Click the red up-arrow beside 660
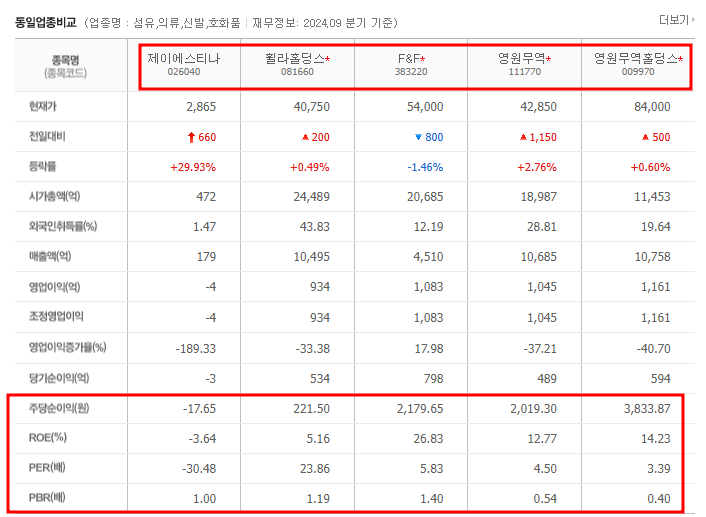 pos(191,137)
